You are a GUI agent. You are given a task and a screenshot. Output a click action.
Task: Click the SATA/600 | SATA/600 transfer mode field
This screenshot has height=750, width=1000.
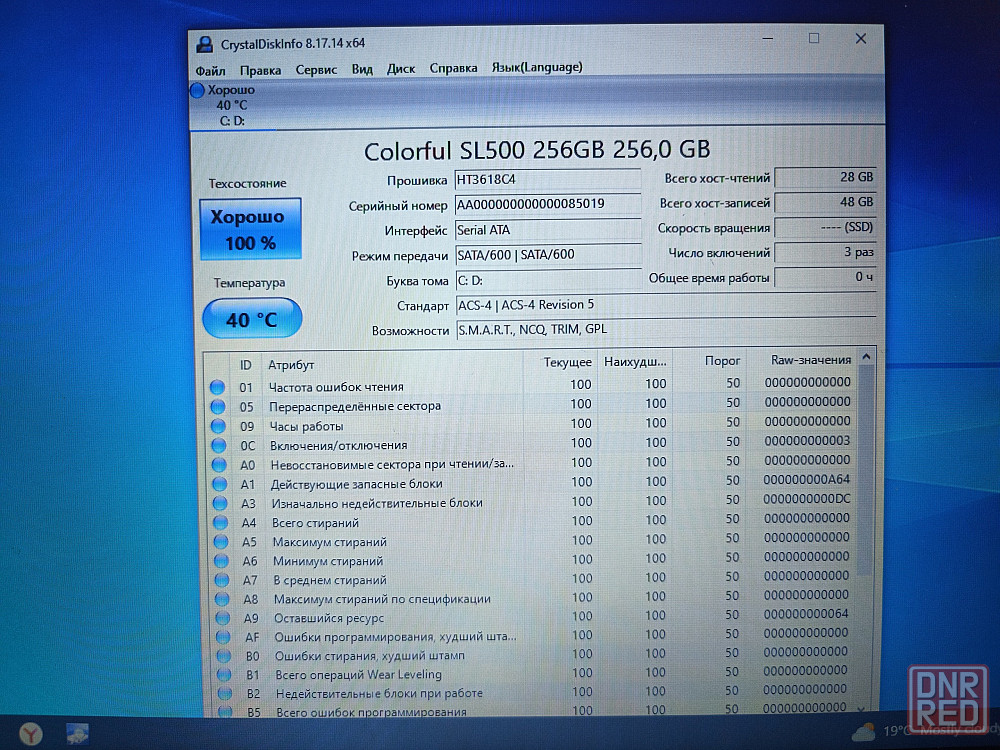(x=548, y=255)
